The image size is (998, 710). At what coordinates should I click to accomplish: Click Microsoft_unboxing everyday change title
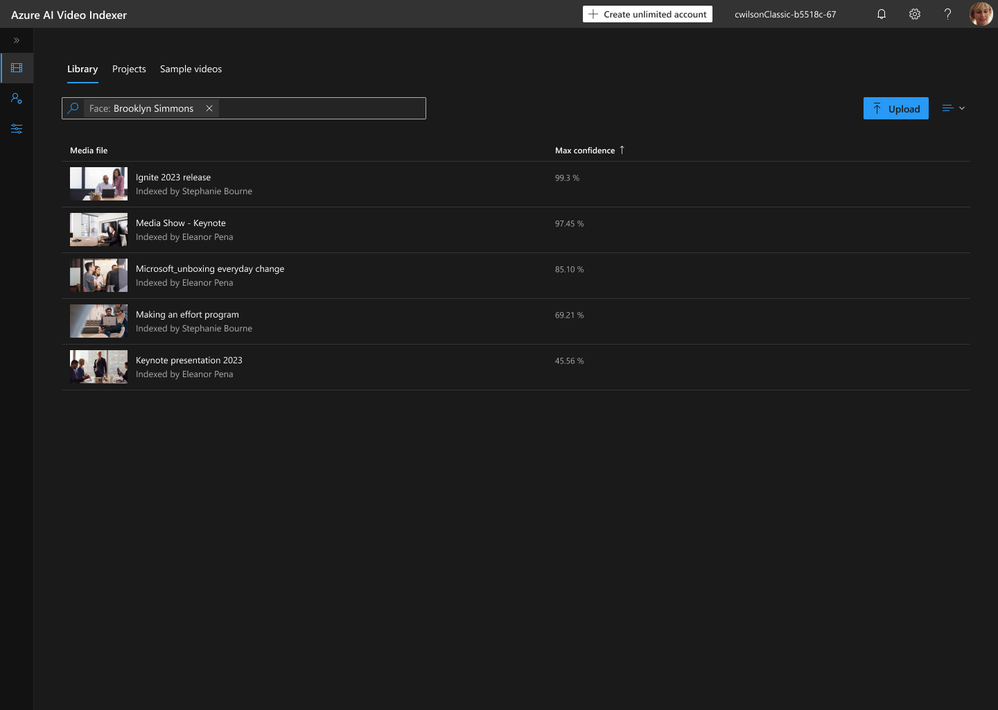click(x=210, y=268)
